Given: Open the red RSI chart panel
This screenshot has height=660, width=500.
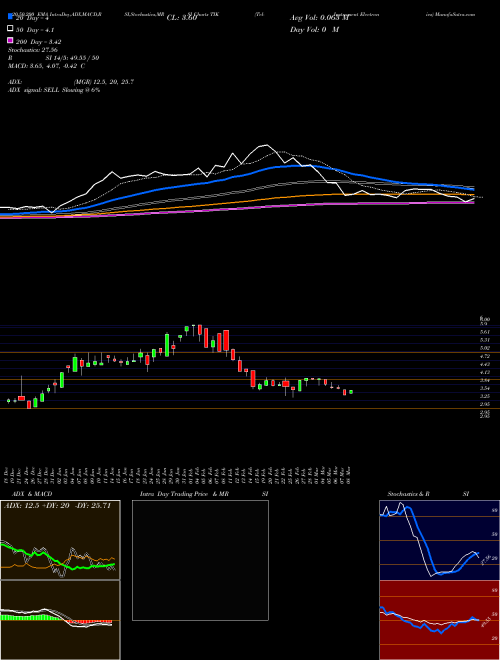Looking at the screenshot, I should coord(440,620).
